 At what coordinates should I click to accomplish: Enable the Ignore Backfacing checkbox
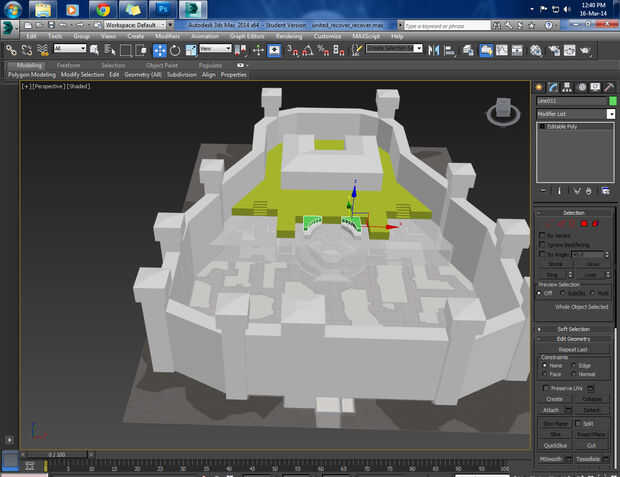click(543, 244)
